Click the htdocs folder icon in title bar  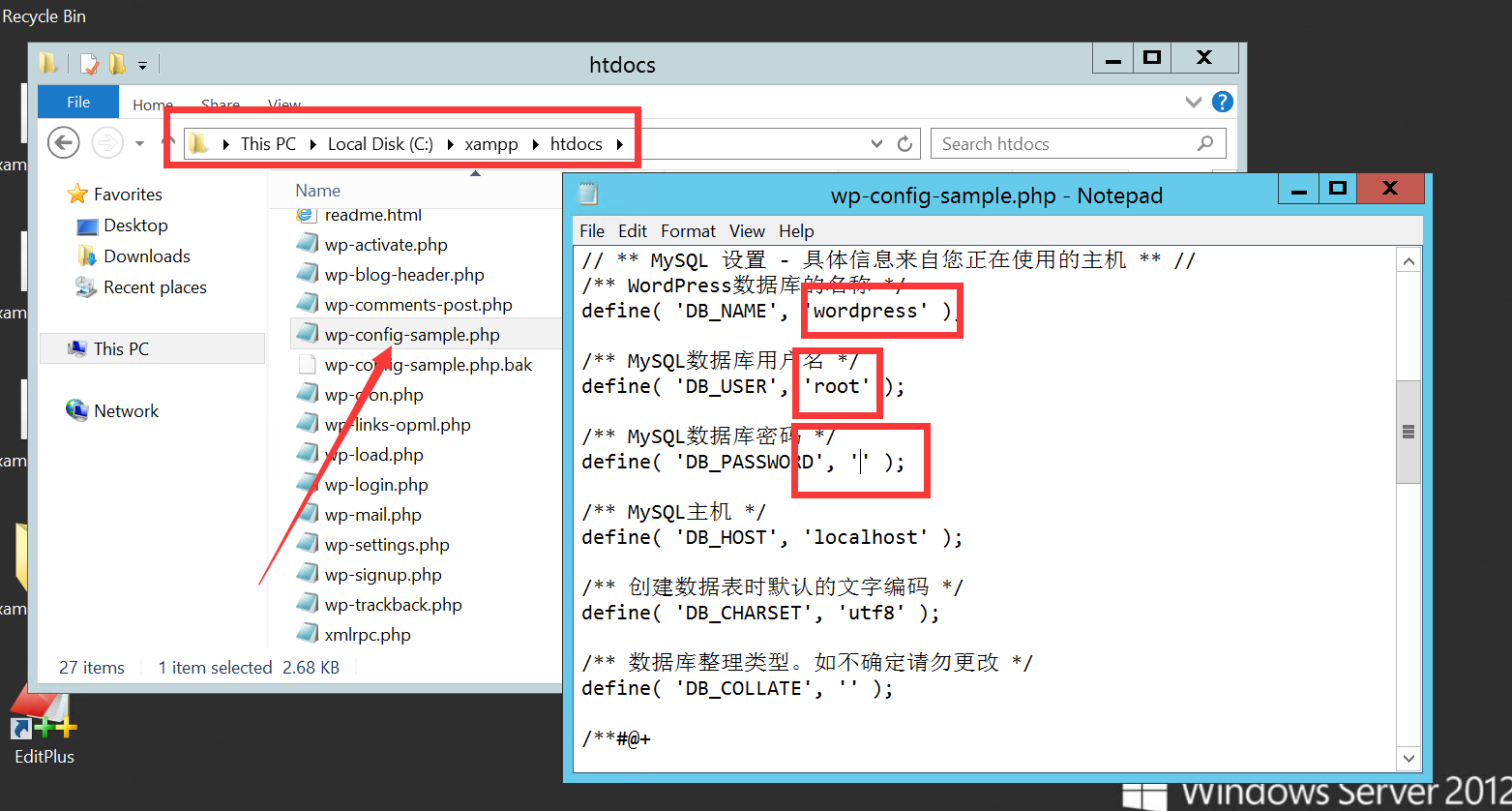[48, 64]
